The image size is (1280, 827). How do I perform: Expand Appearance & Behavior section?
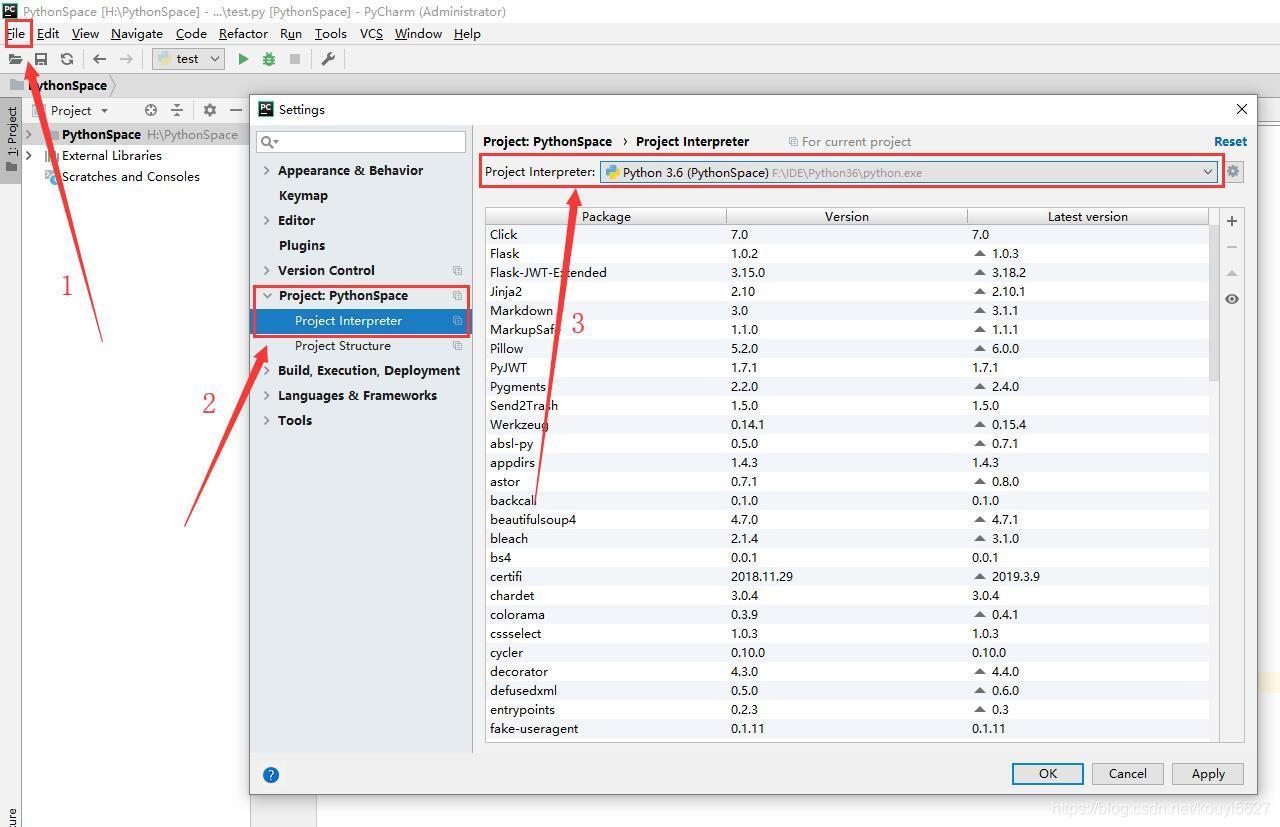pyautogui.click(x=267, y=171)
